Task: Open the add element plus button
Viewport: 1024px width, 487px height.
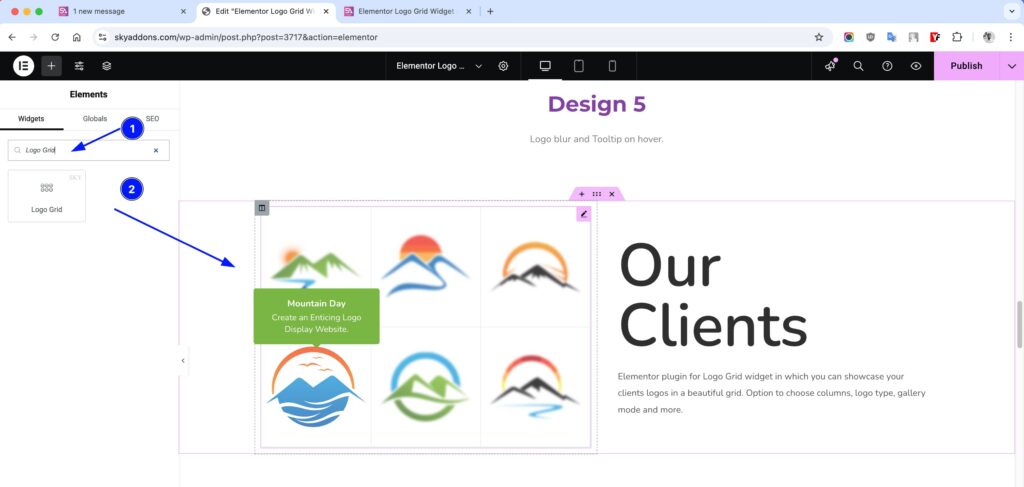Action: pos(52,66)
